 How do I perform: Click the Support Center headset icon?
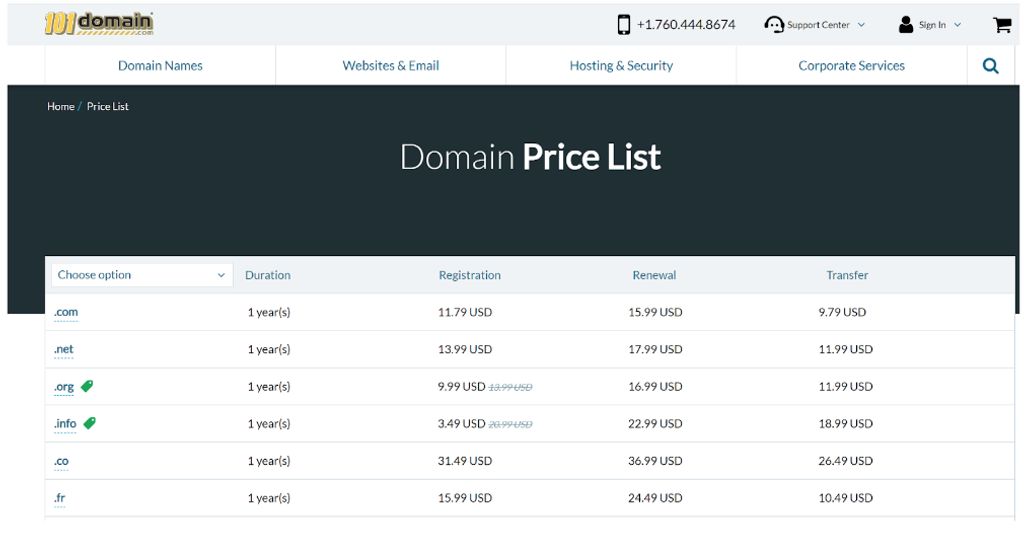click(x=774, y=25)
